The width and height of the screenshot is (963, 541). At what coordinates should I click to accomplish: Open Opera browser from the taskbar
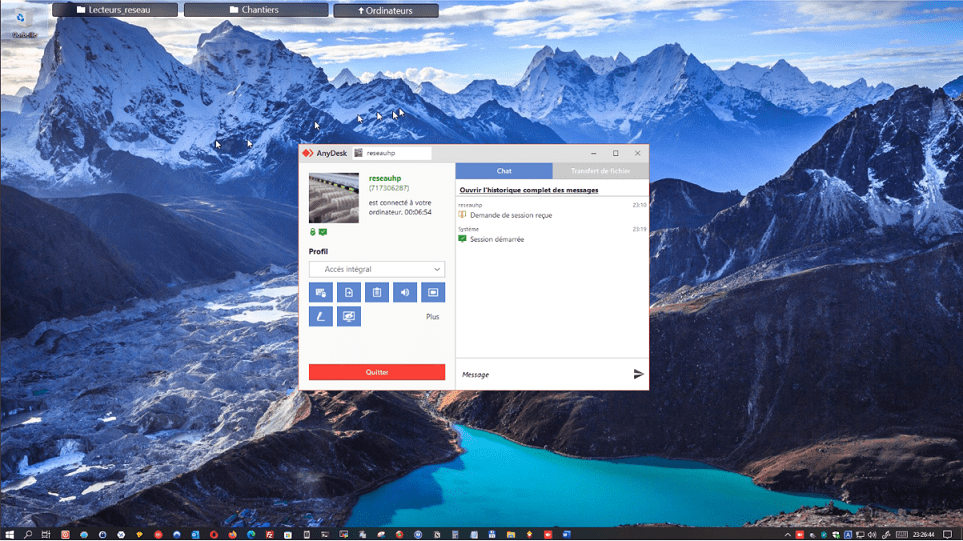[214, 534]
